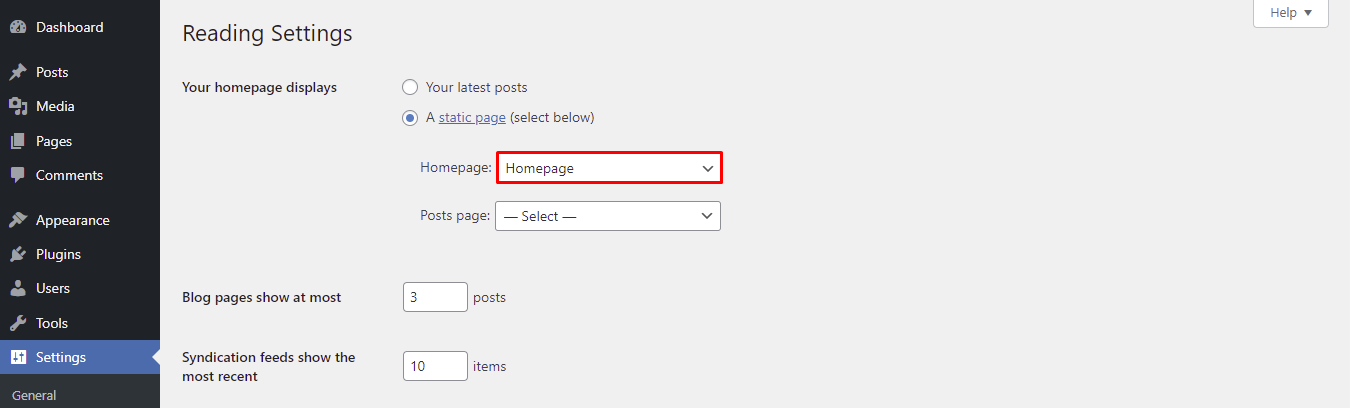Image resolution: width=1350 pixels, height=408 pixels.
Task: Click the Media library icon
Action: [x=18, y=107]
